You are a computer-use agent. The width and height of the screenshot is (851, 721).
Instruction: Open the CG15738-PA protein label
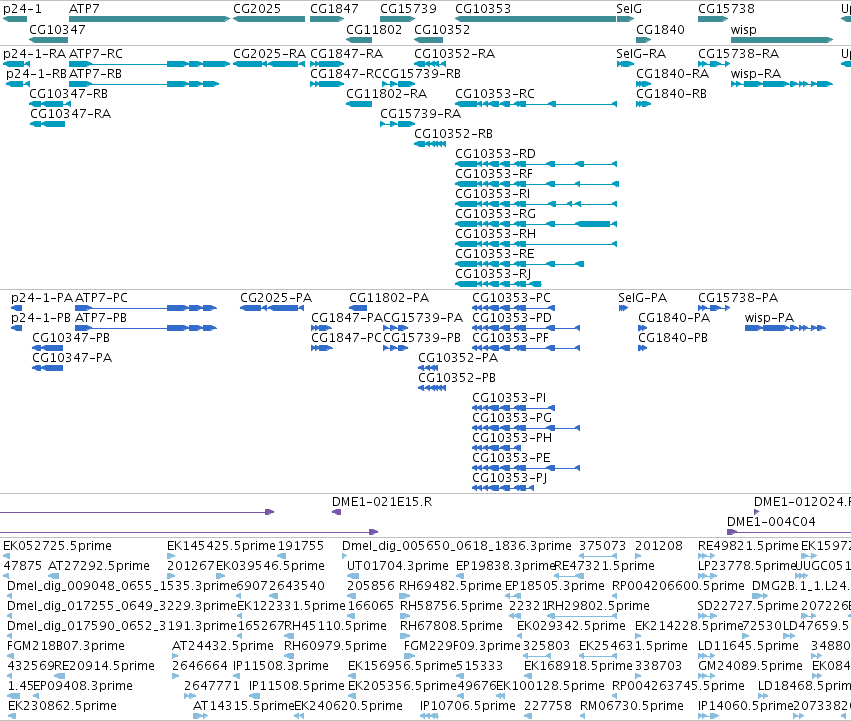pyautogui.click(x=738, y=298)
